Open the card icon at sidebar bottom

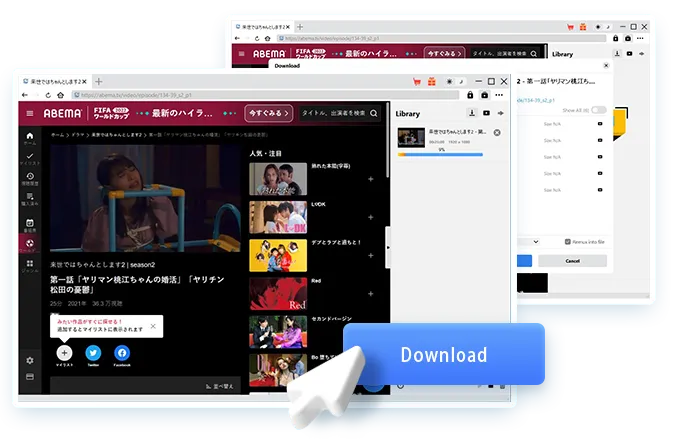pos(30,377)
